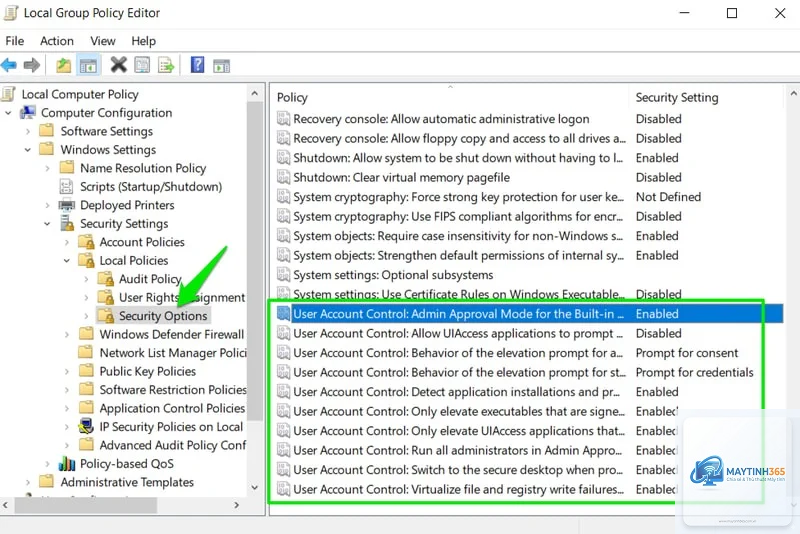800x534 pixels.
Task: Toggle the Show/Hide Action Pane icon
Action: (221, 65)
